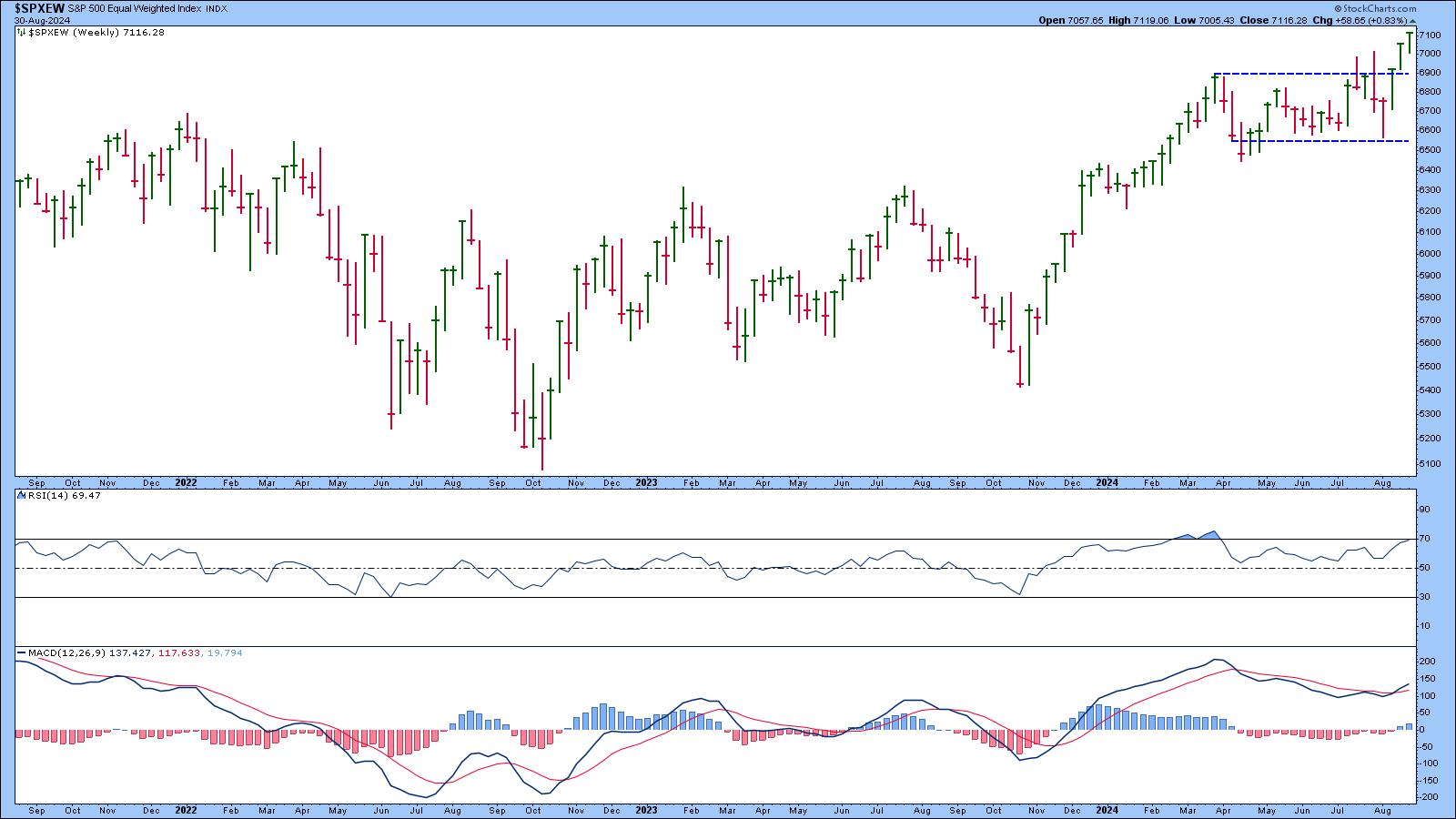Screen dimensions: 1456x819
Task: Click the 2023 label on price time axis
Action: (646, 483)
